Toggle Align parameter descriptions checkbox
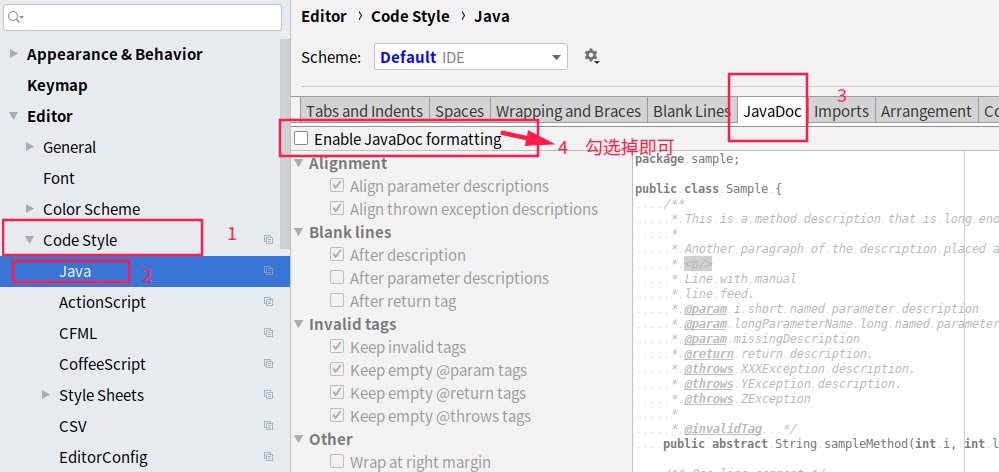The width and height of the screenshot is (999, 472). pos(337,186)
